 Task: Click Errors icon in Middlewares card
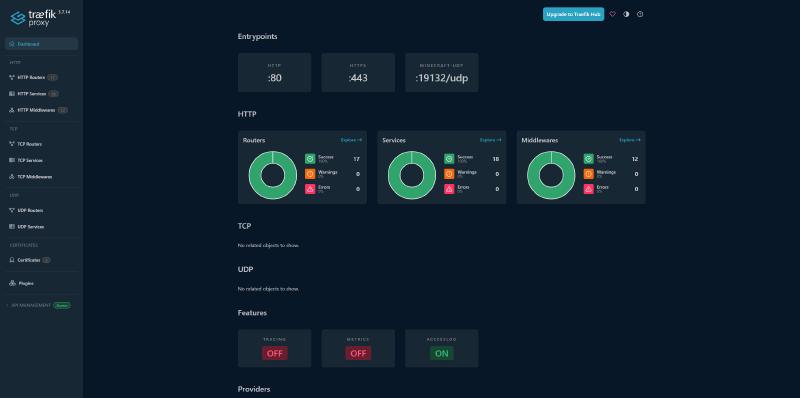(x=589, y=189)
